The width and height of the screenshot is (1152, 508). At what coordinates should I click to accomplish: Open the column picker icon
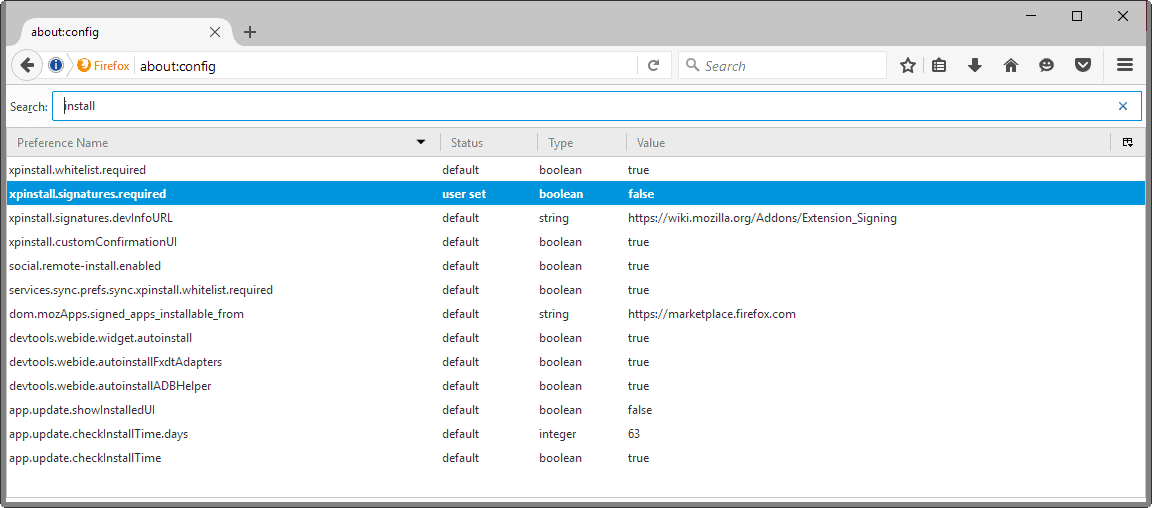pos(1128,143)
